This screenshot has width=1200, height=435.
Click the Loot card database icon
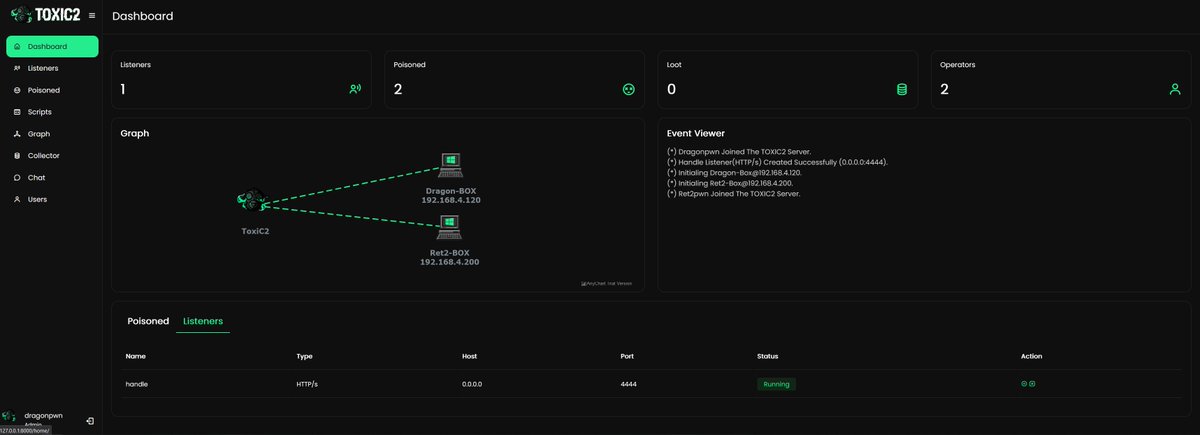click(x=901, y=89)
